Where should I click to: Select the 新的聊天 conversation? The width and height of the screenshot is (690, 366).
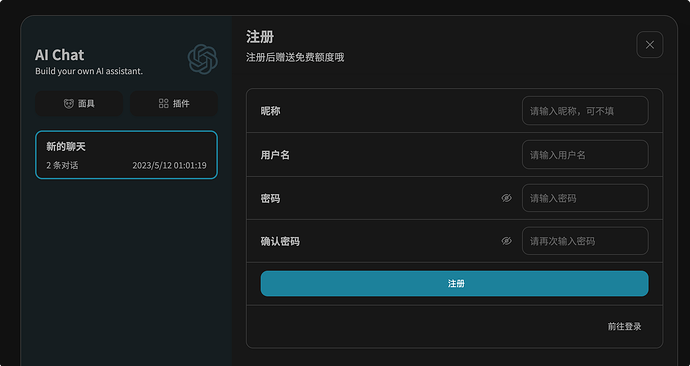click(x=126, y=155)
